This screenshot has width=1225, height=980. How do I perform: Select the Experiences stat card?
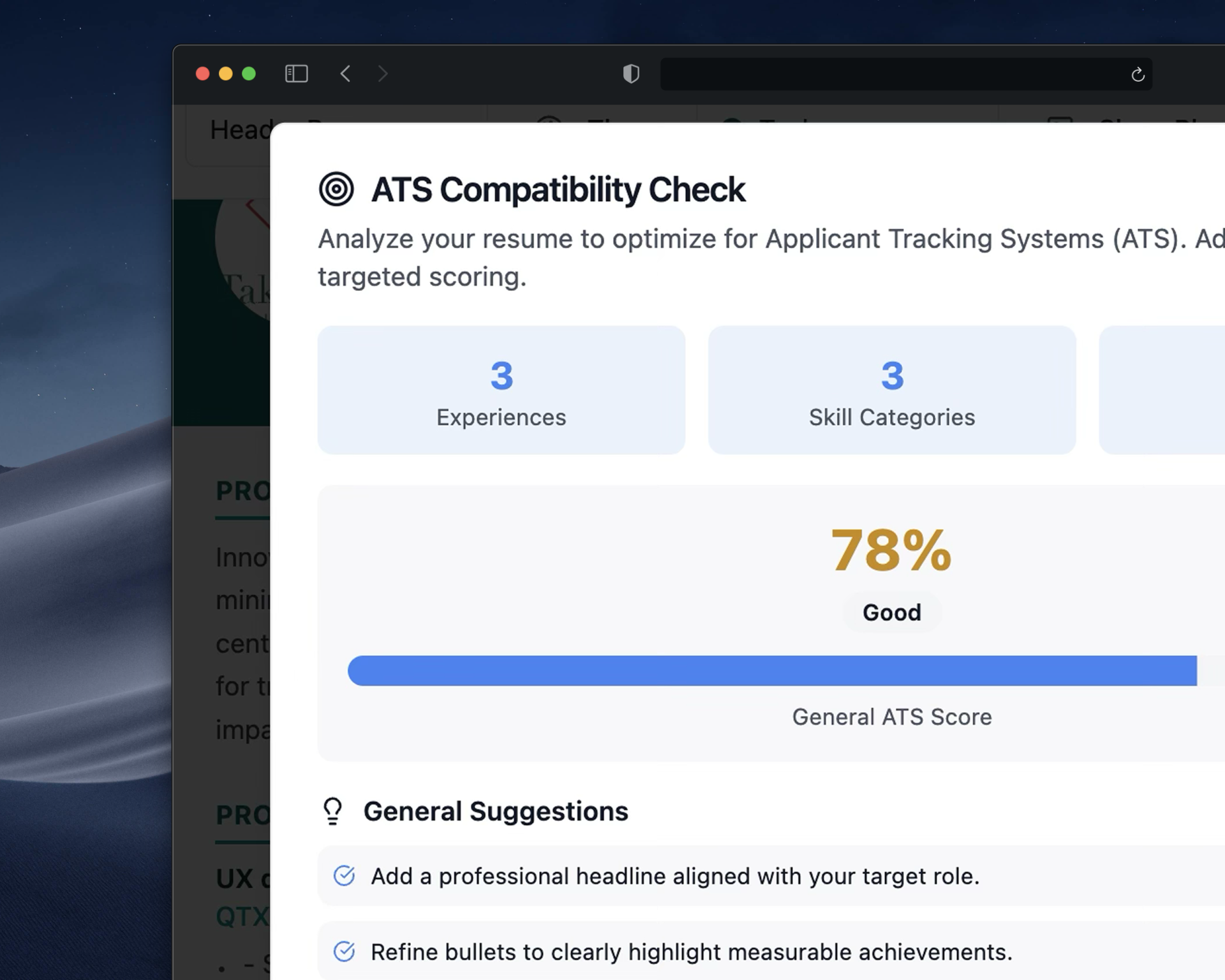501,389
